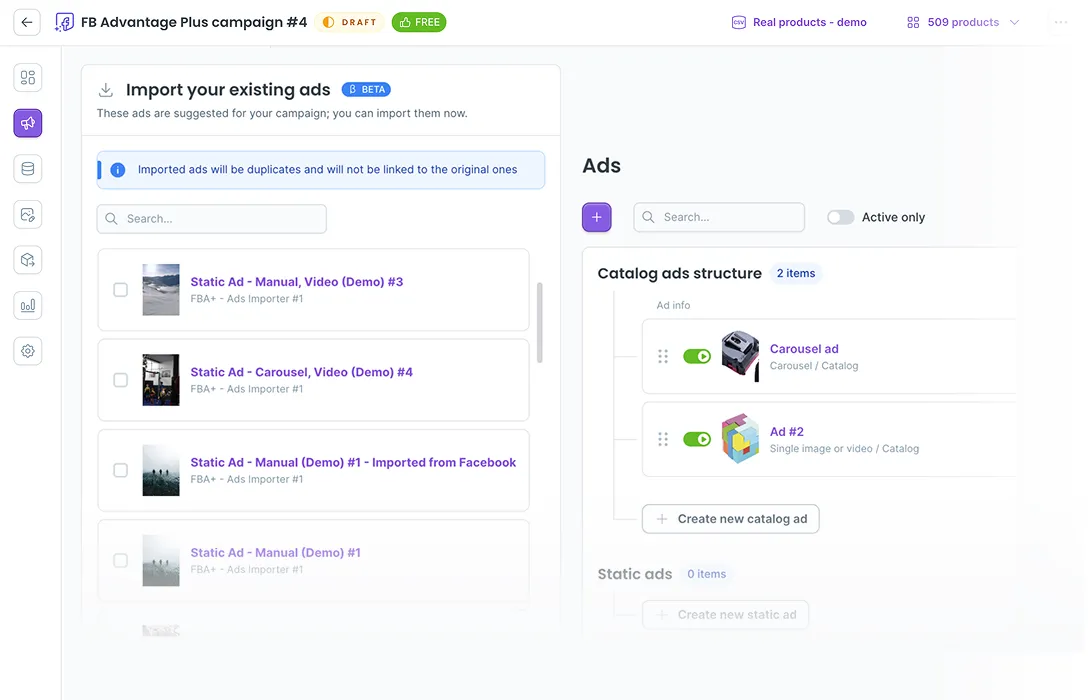1088x700 pixels.
Task: Click the purple plus add ad button
Action: [597, 217]
